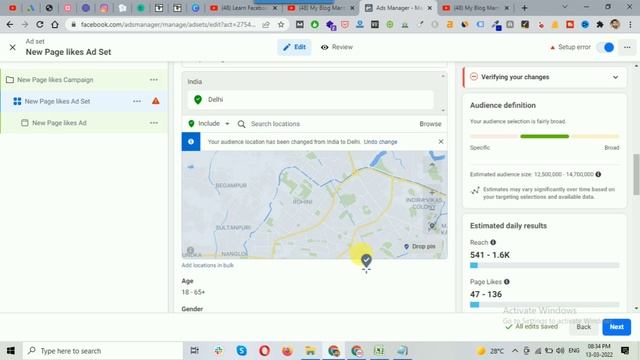Image resolution: width=640 pixels, height=360 pixels.
Task: Go back in browser
Action: click(x=10, y=25)
